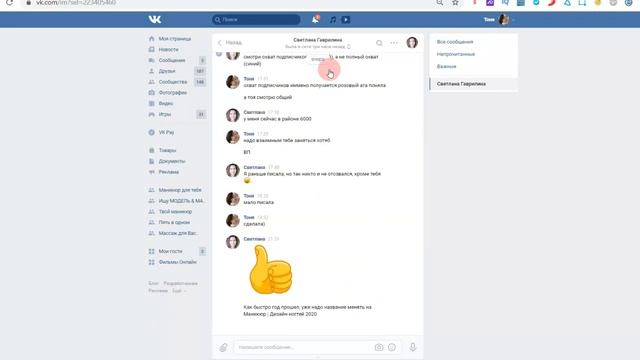Open the Ищу МОДЕЛЬ & МА... community shortcut
Viewport: 640px width, 360px height.
pos(181,201)
